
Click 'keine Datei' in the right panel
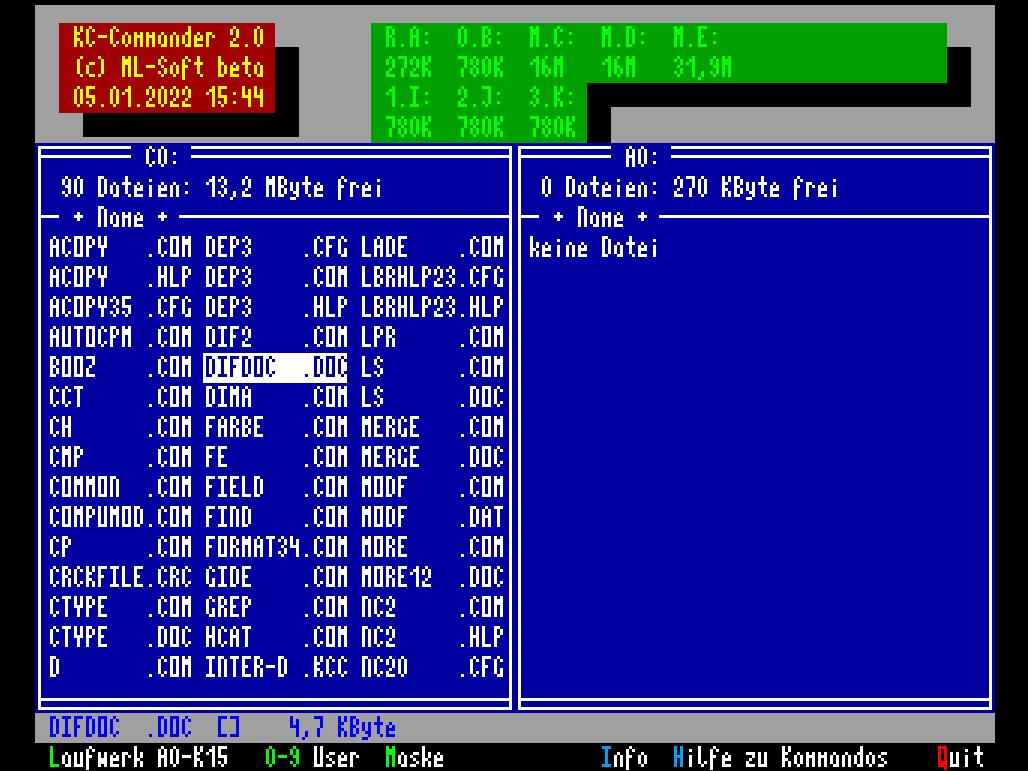pyautogui.click(x=593, y=248)
